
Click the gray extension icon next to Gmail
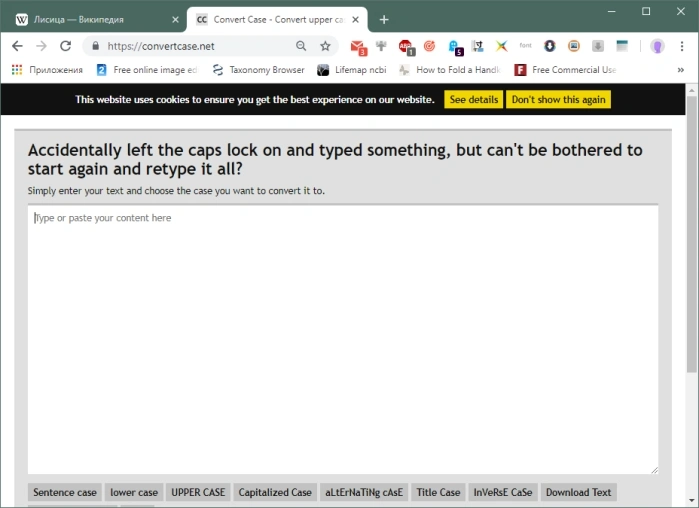tap(381, 45)
